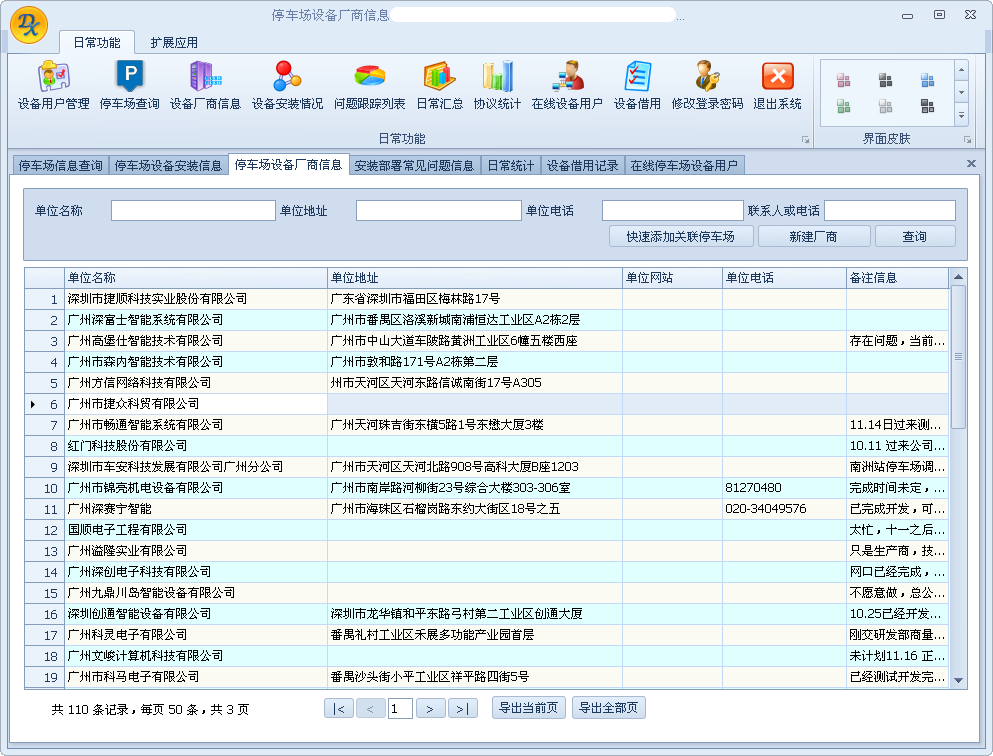Select row 广州市科马电子有限公司

tap(486, 677)
